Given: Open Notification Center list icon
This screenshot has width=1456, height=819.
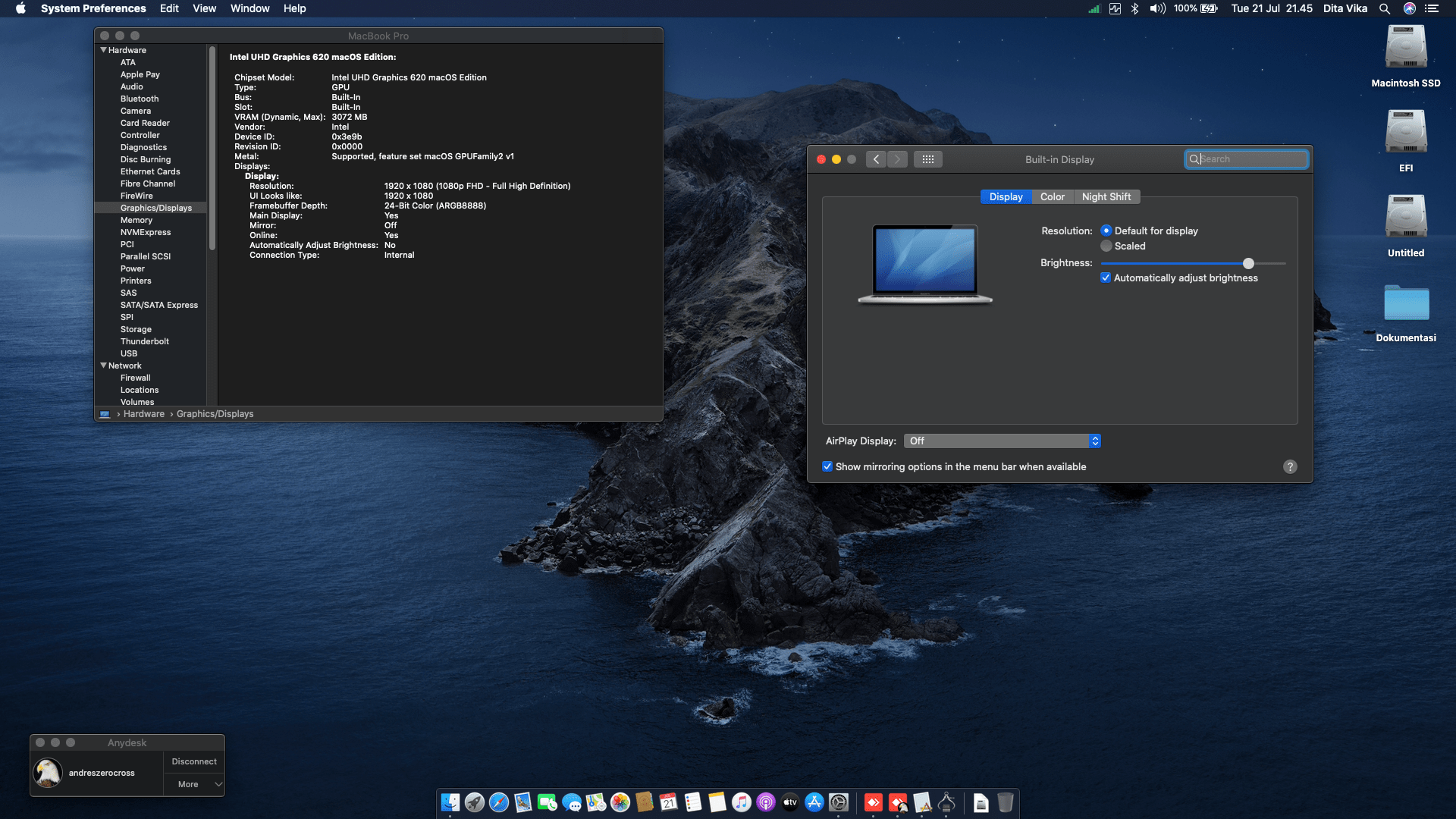Looking at the screenshot, I should (1432, 8).
